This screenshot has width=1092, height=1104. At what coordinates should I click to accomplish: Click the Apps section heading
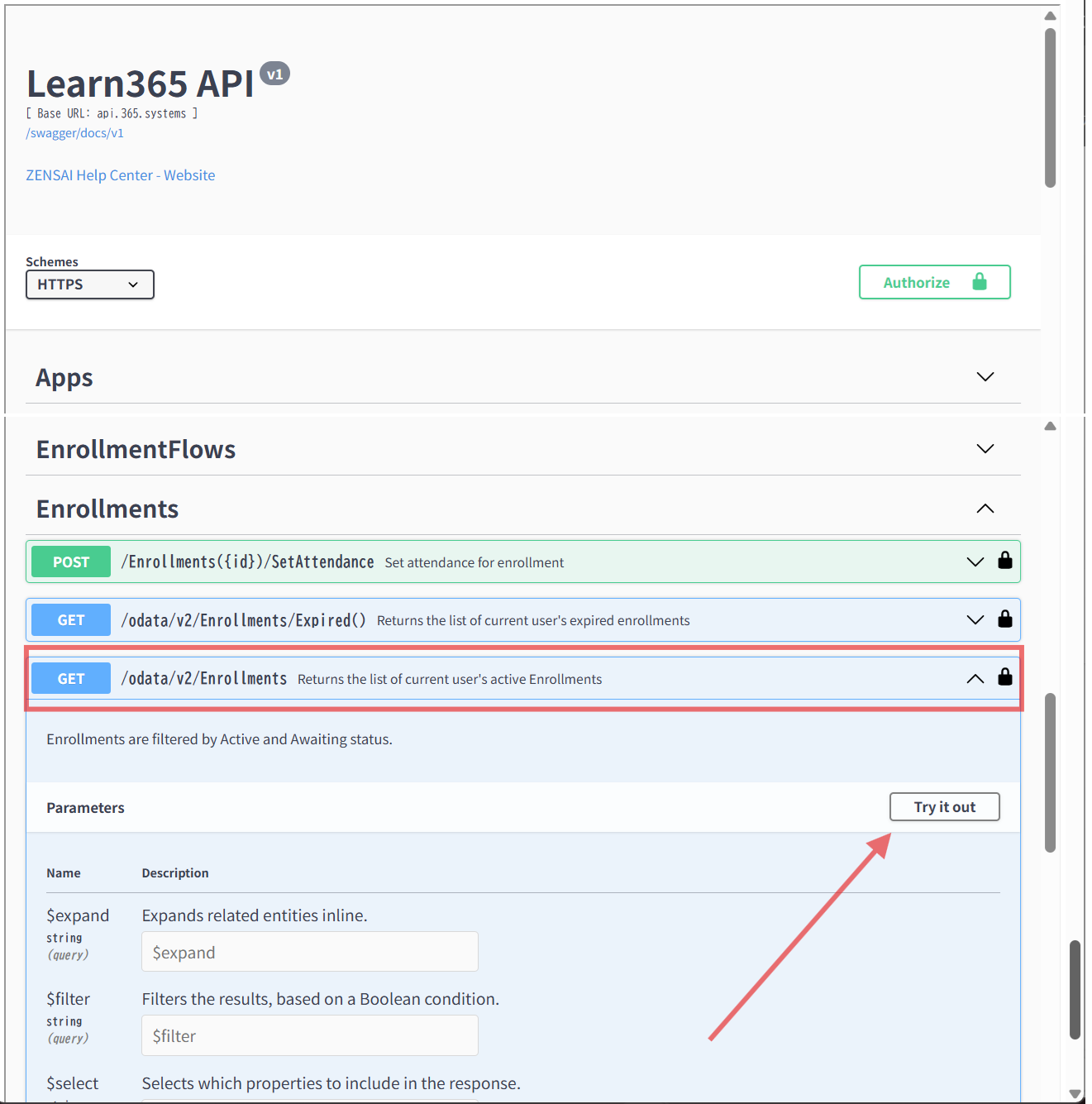point(64,378)
